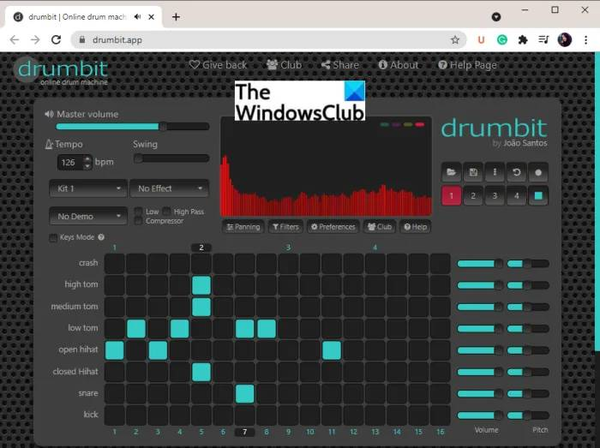The image size is (600, 448).
Task: Open a new browser tab
Action: click(x=176, y=17)
